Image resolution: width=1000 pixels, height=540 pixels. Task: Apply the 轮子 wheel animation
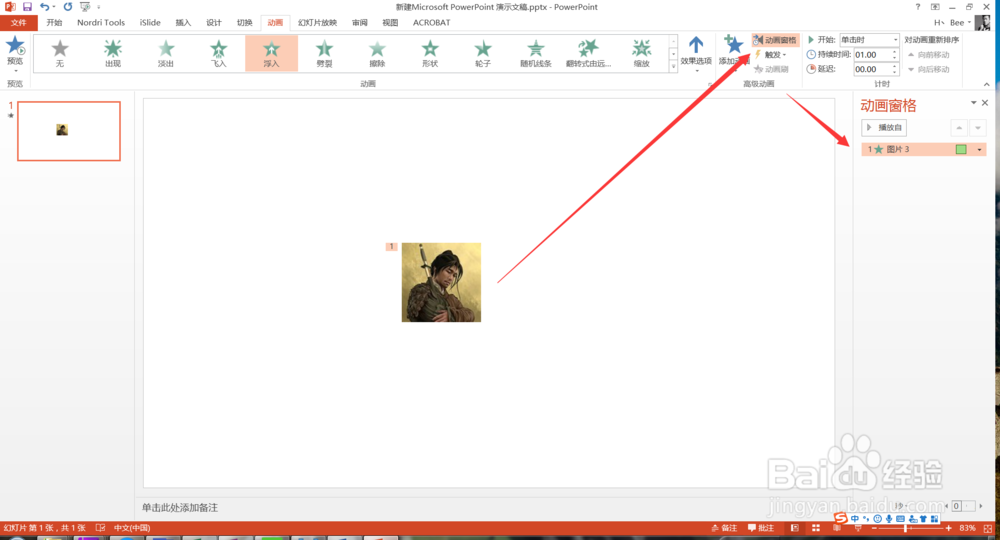(x=483, y=53)
